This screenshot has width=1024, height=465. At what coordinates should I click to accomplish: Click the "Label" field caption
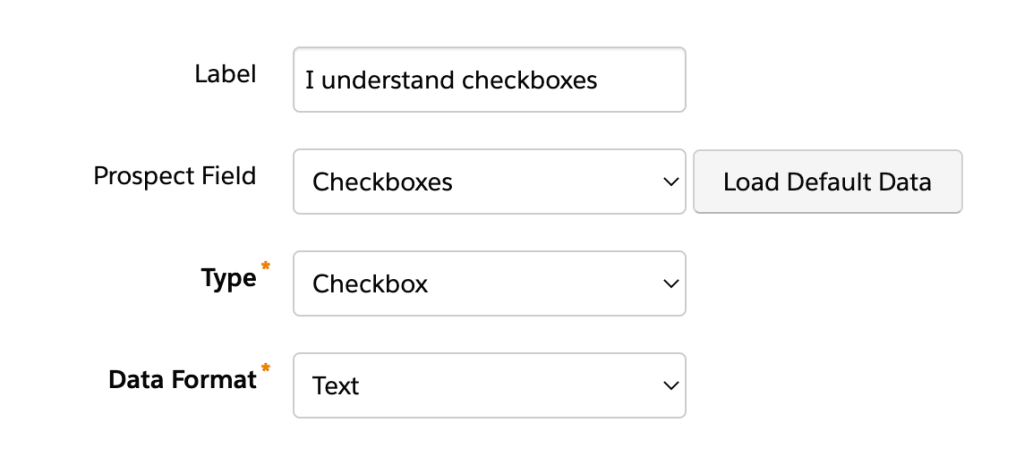point(225,74)
